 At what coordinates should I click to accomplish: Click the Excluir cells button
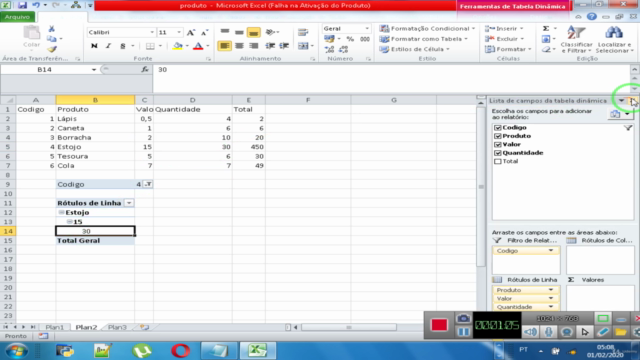504,39
